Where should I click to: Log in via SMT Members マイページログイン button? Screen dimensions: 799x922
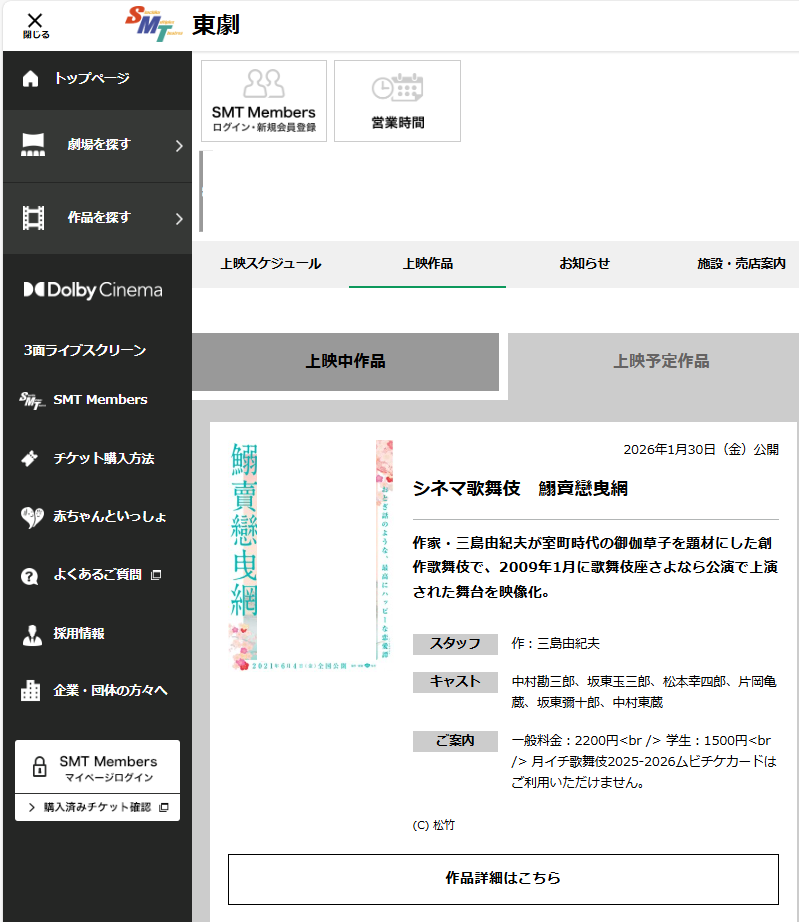pos(98,767)
